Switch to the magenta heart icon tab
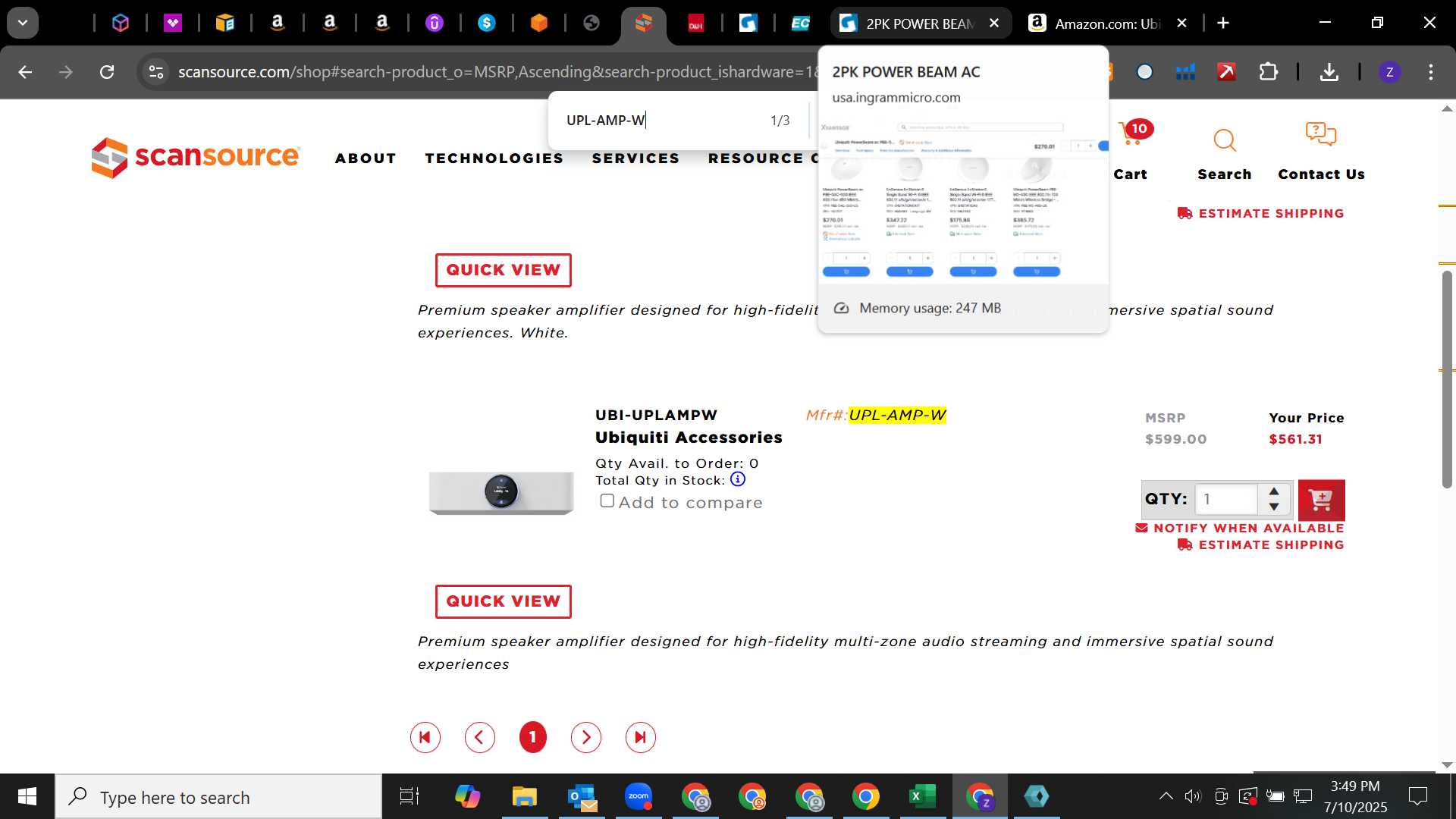This screenshot has width=1456, height=819. pyautogui.click(x=173, y=24)
